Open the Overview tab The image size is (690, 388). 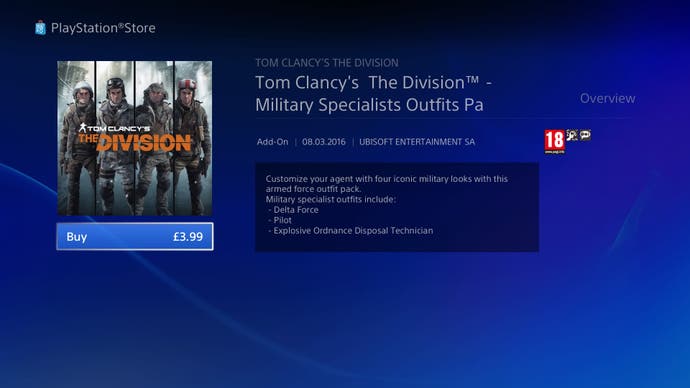point(607,98)
